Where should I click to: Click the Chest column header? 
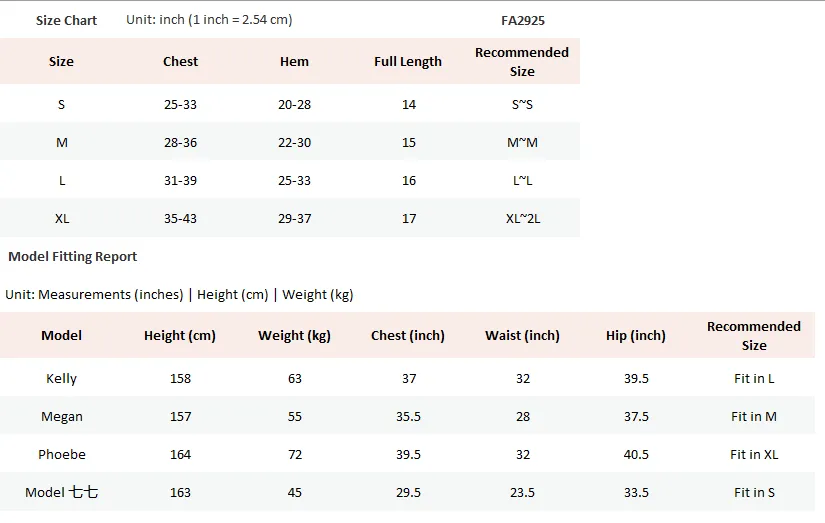[x=180, y=62]
